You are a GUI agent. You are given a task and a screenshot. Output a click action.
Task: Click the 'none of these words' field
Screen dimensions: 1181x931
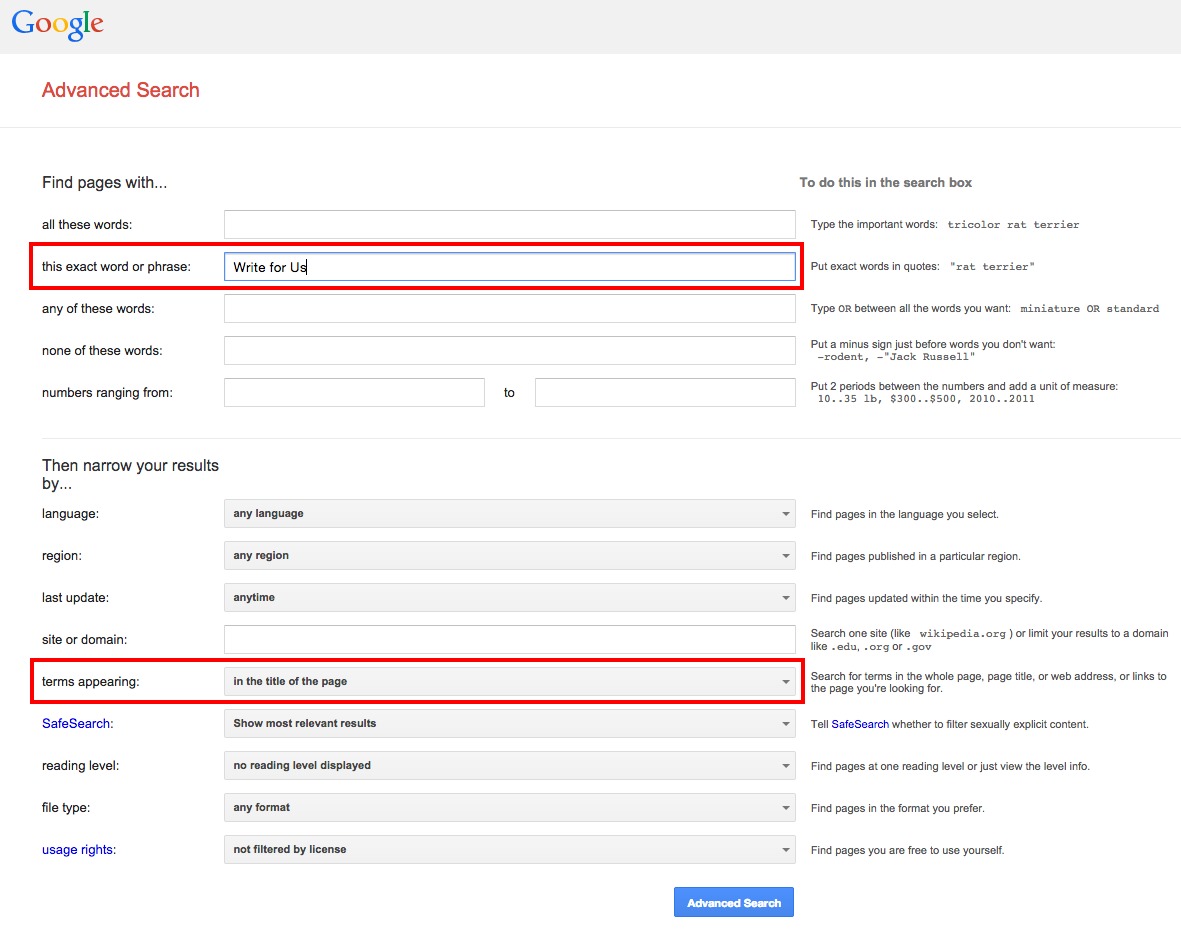(509, 351)
